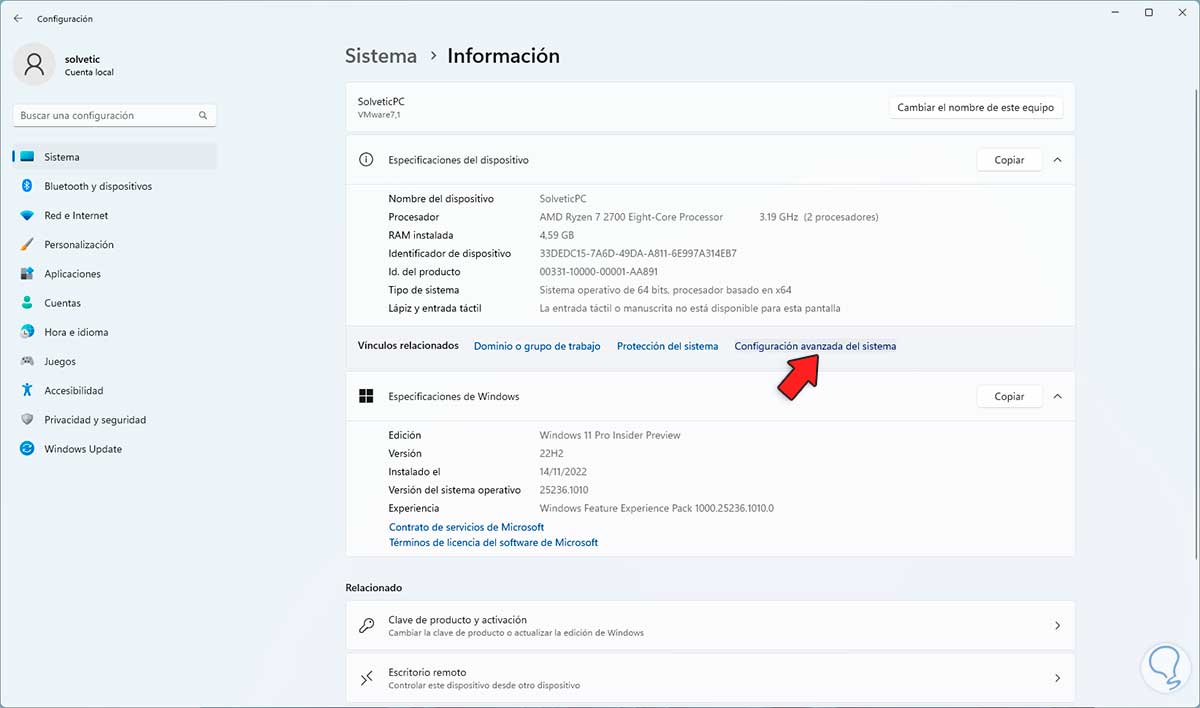Image resolution: width=1200 pixels, height=708 pixels.
Task: Click the Escritorio remoto icon
Action: (367, 678)
